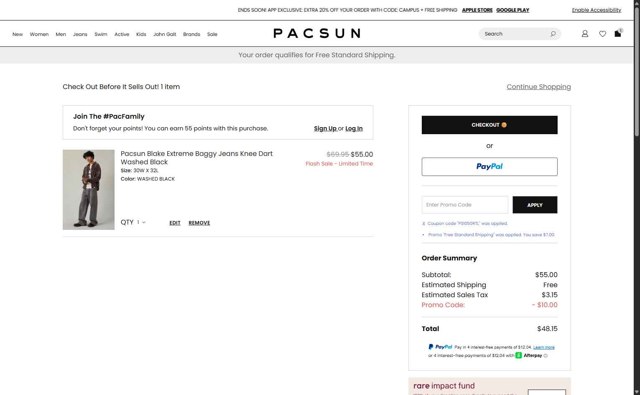Screen dimensions: 640x395
Task: Click into the Enter Promo Code field
Action: (465, 205)
